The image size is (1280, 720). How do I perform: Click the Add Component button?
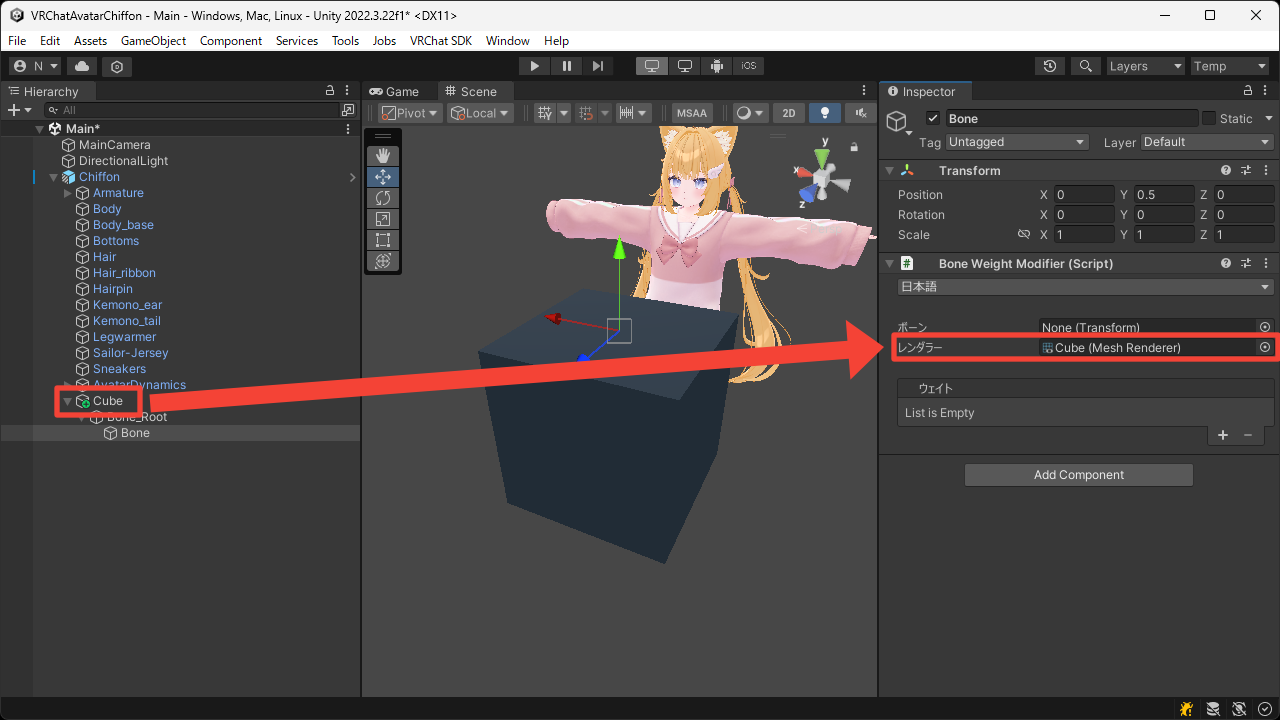tap(1079, 475)
